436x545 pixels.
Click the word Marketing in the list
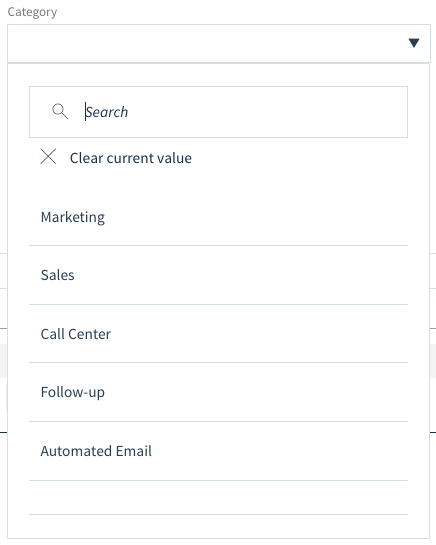click(73, 218)
